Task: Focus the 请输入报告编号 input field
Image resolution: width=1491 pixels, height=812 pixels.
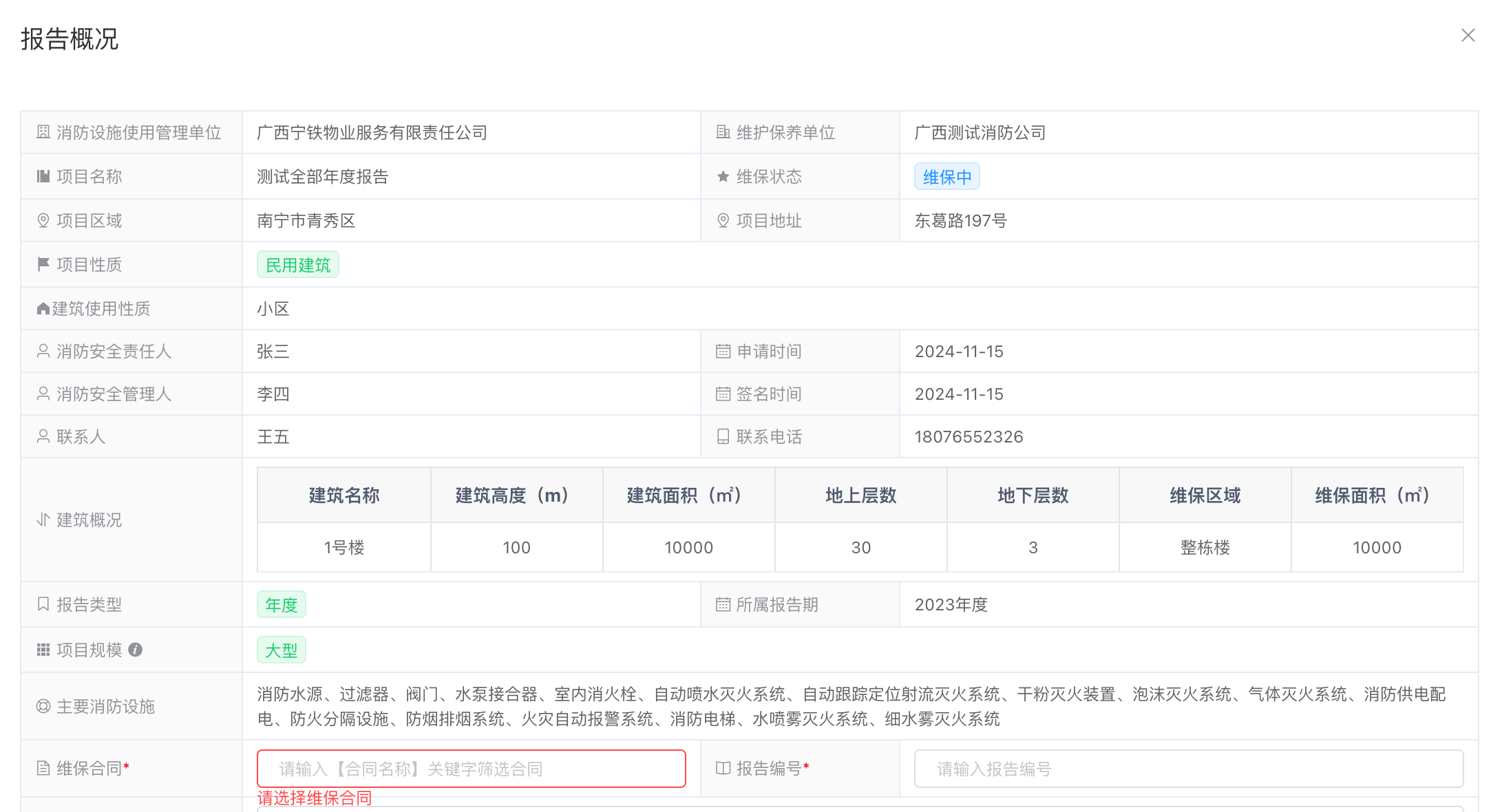Action: coord(1189,769)
